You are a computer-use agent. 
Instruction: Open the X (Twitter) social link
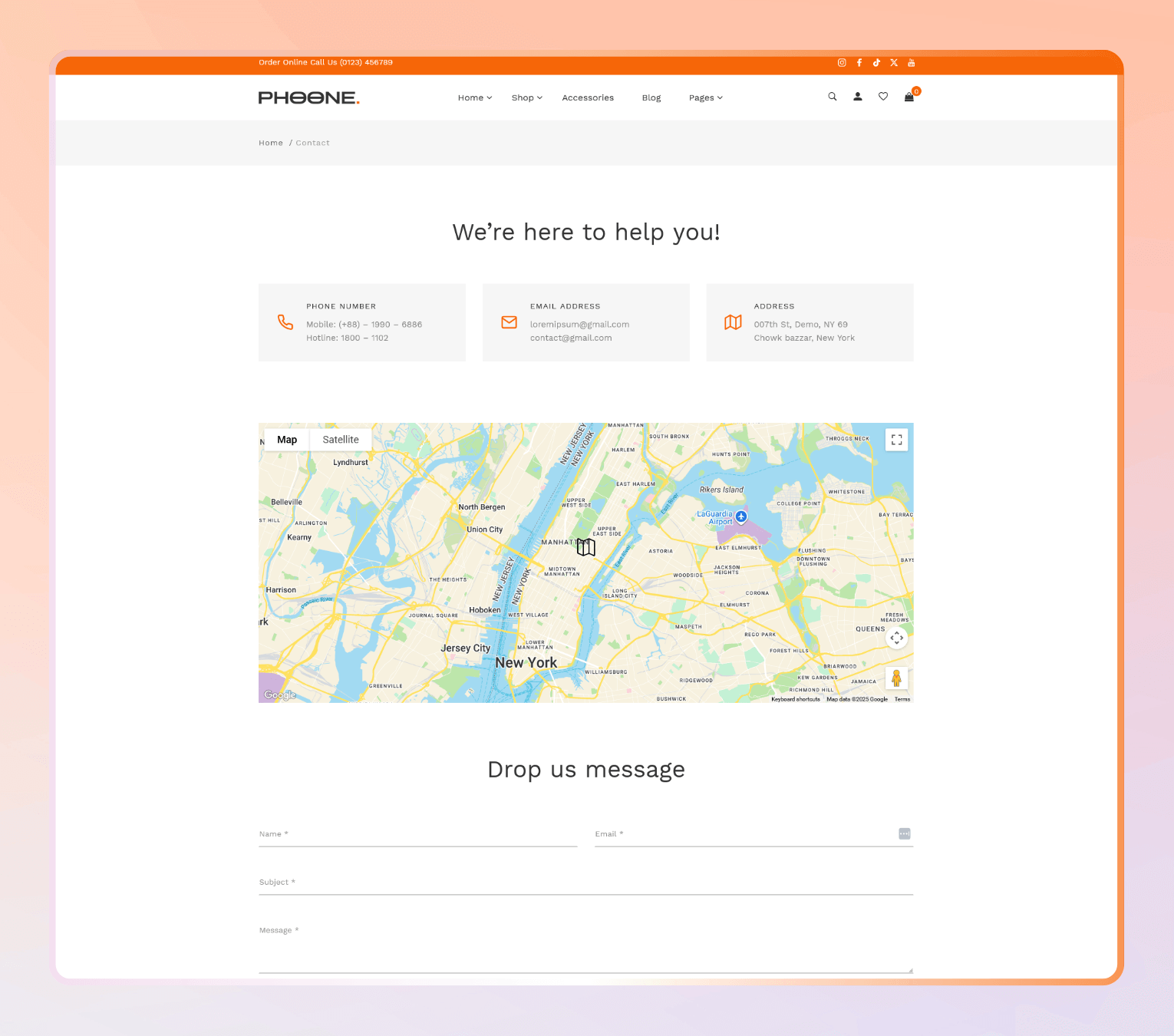pos(894,63)
